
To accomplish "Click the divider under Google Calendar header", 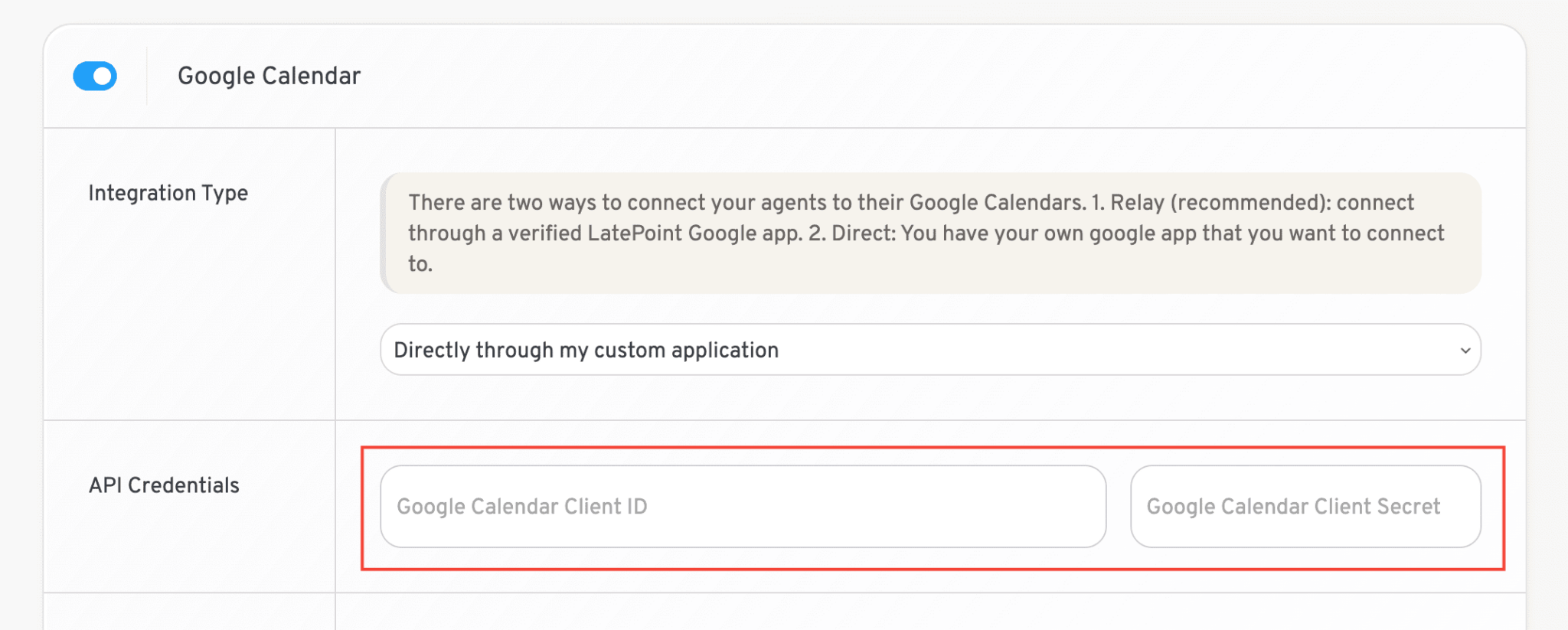I will pos(784,127).
